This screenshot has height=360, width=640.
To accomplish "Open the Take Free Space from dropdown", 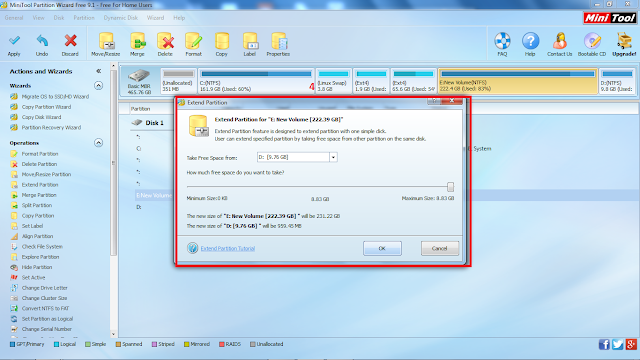I will 333,157.
